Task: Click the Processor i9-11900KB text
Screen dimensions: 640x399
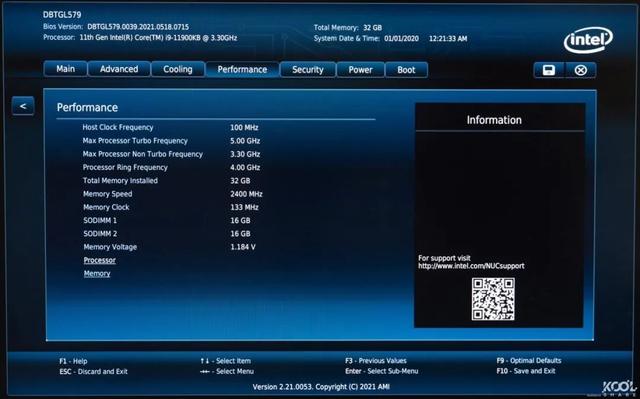Action: point(158,38)
